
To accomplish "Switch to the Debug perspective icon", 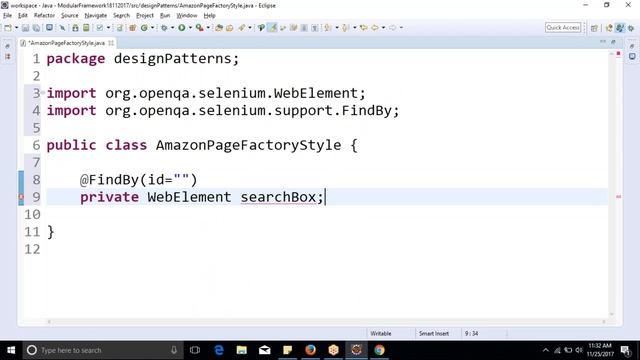I will 631,28.
